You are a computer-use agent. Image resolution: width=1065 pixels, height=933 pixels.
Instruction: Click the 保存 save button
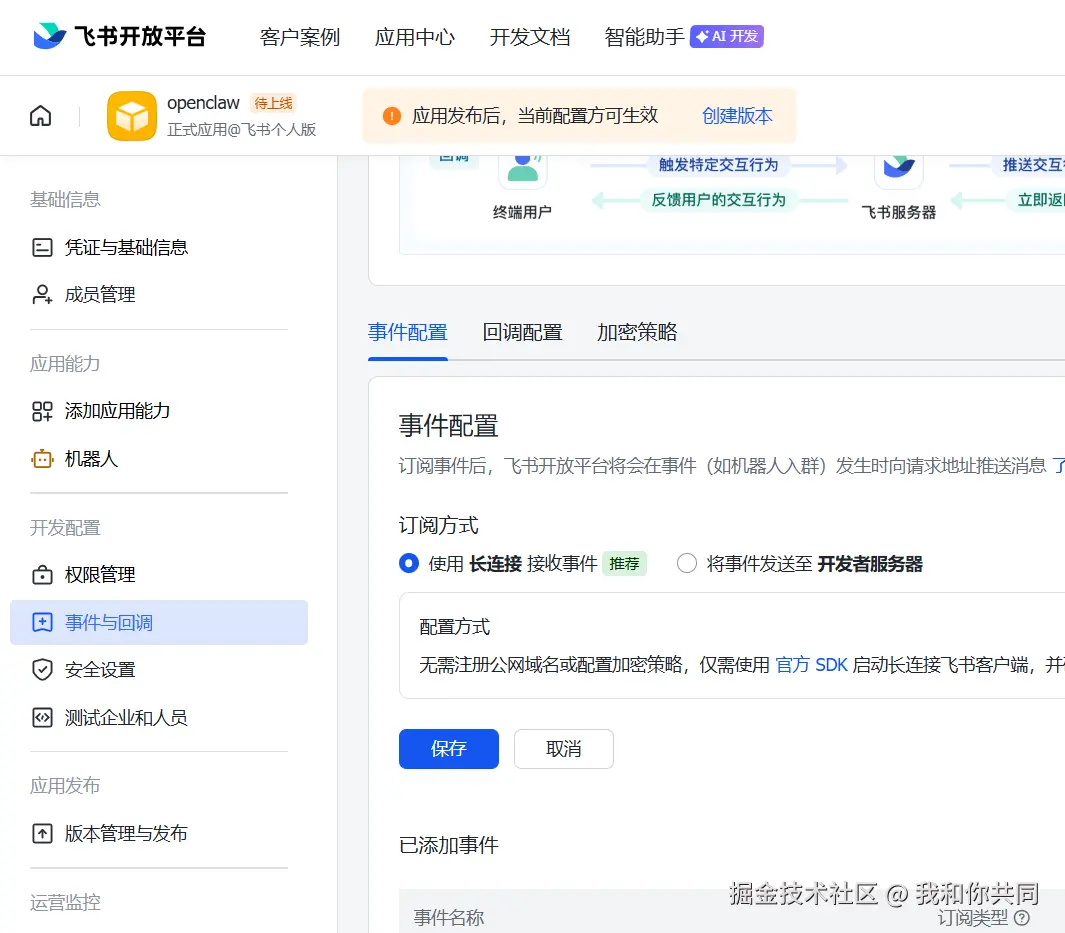click(448, 748)
